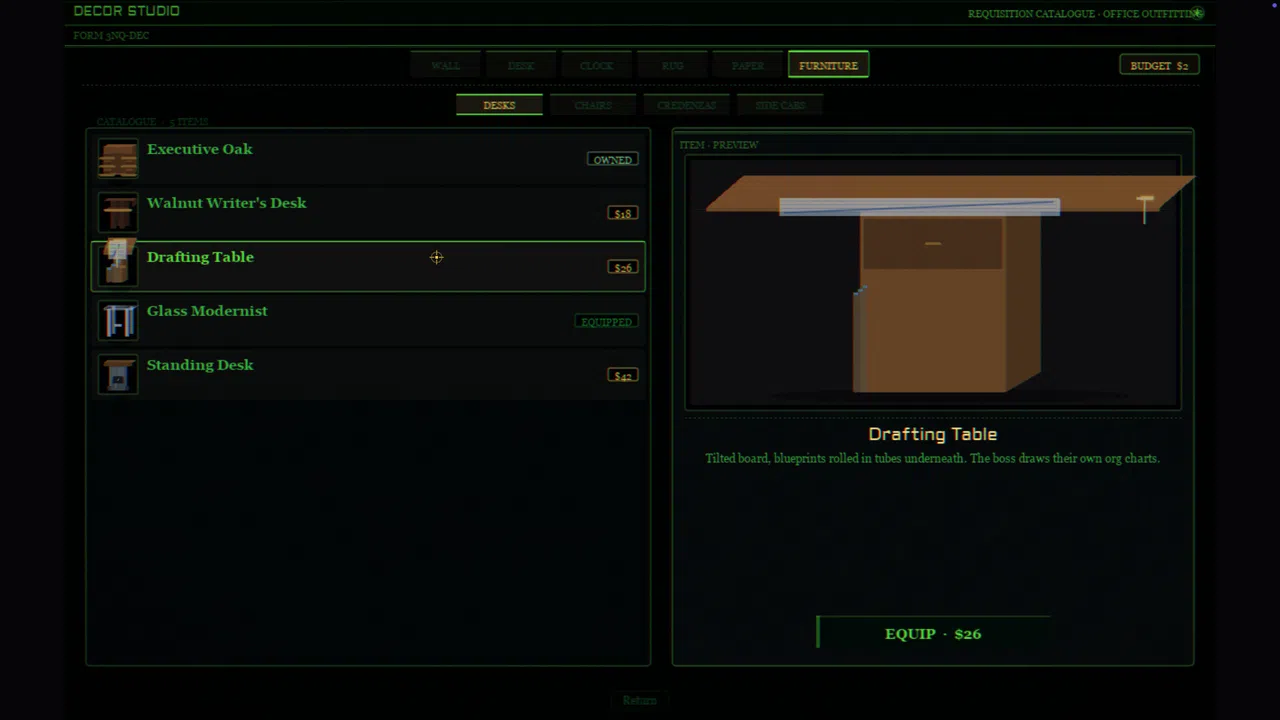This screenshot has height=720, width=1280.
Task: Open the Paper category tab
Action: pos(748,65)
